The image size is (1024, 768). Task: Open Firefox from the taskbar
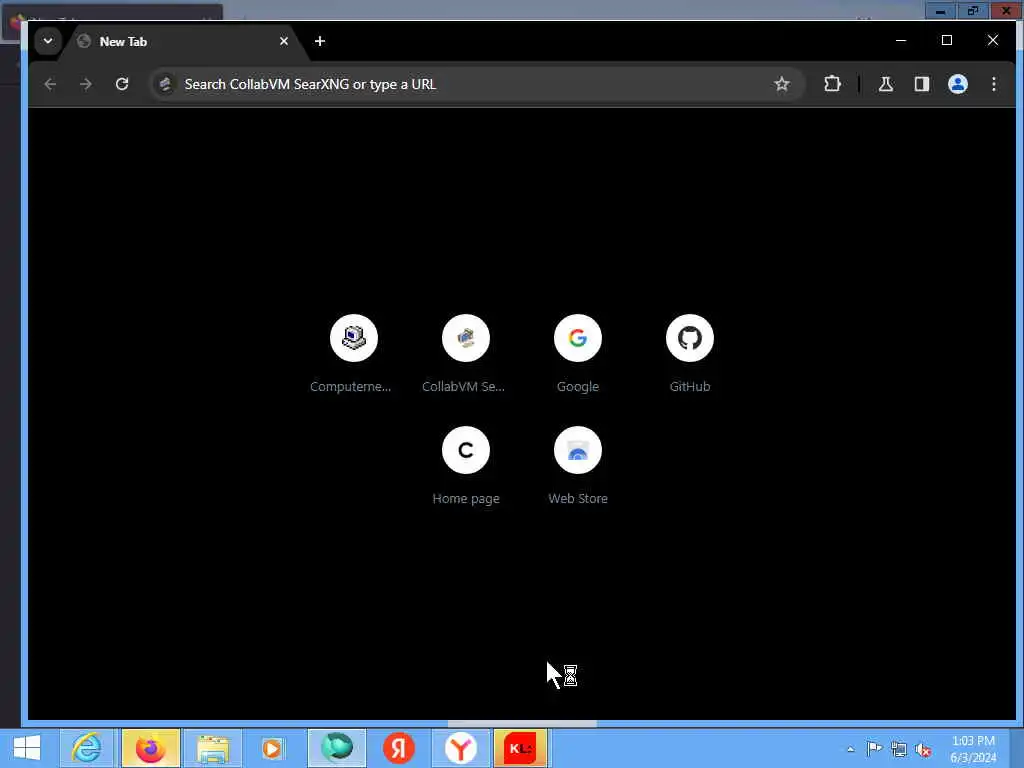tap(151, 748)
